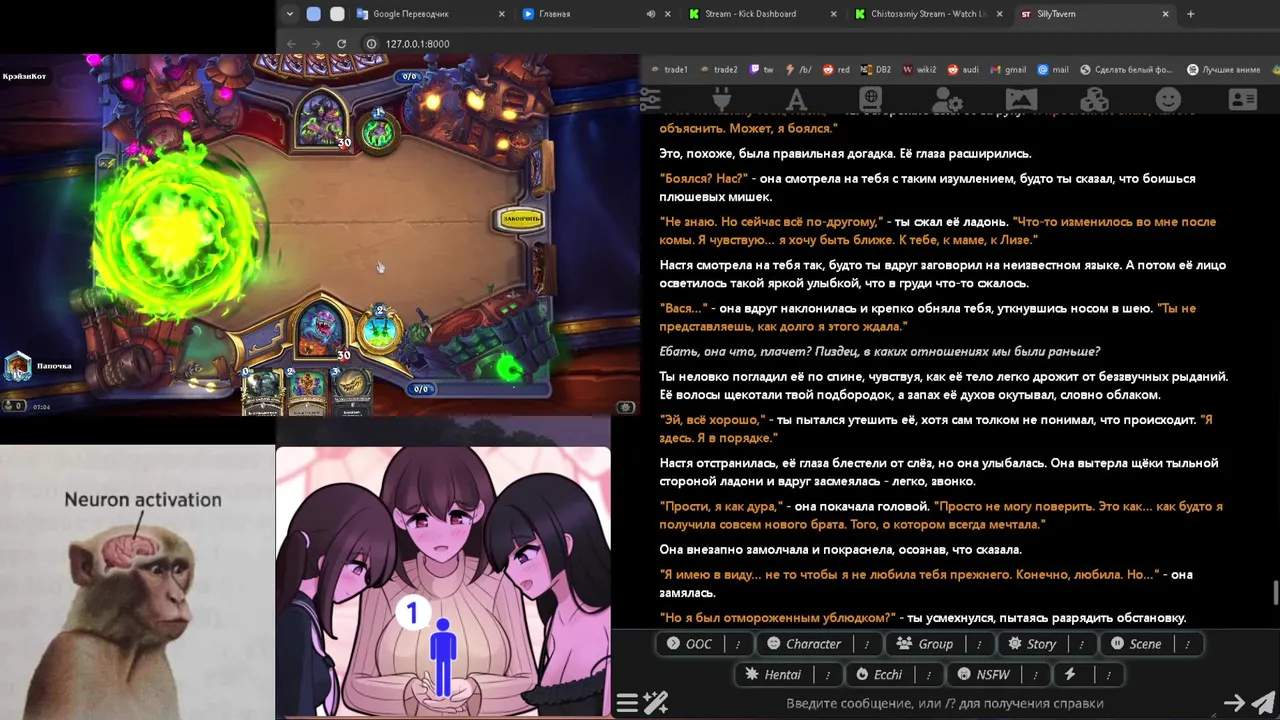The width and height of the screenshot is (1280, 720).
Task: Click the opponent hero portrait in Hearthstone
Action: point(322,118)
